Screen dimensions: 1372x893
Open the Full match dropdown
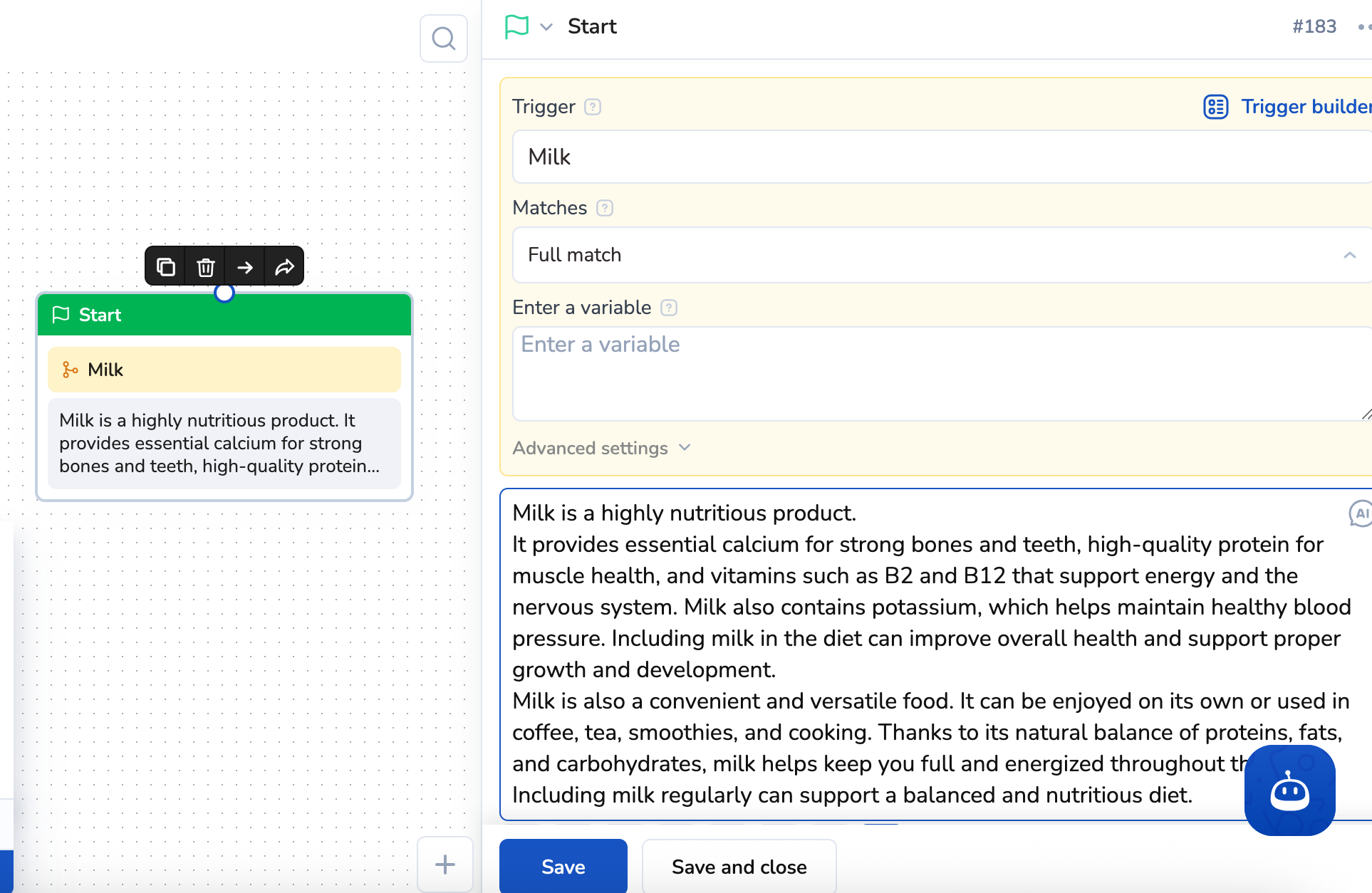(x=940, y=255)
